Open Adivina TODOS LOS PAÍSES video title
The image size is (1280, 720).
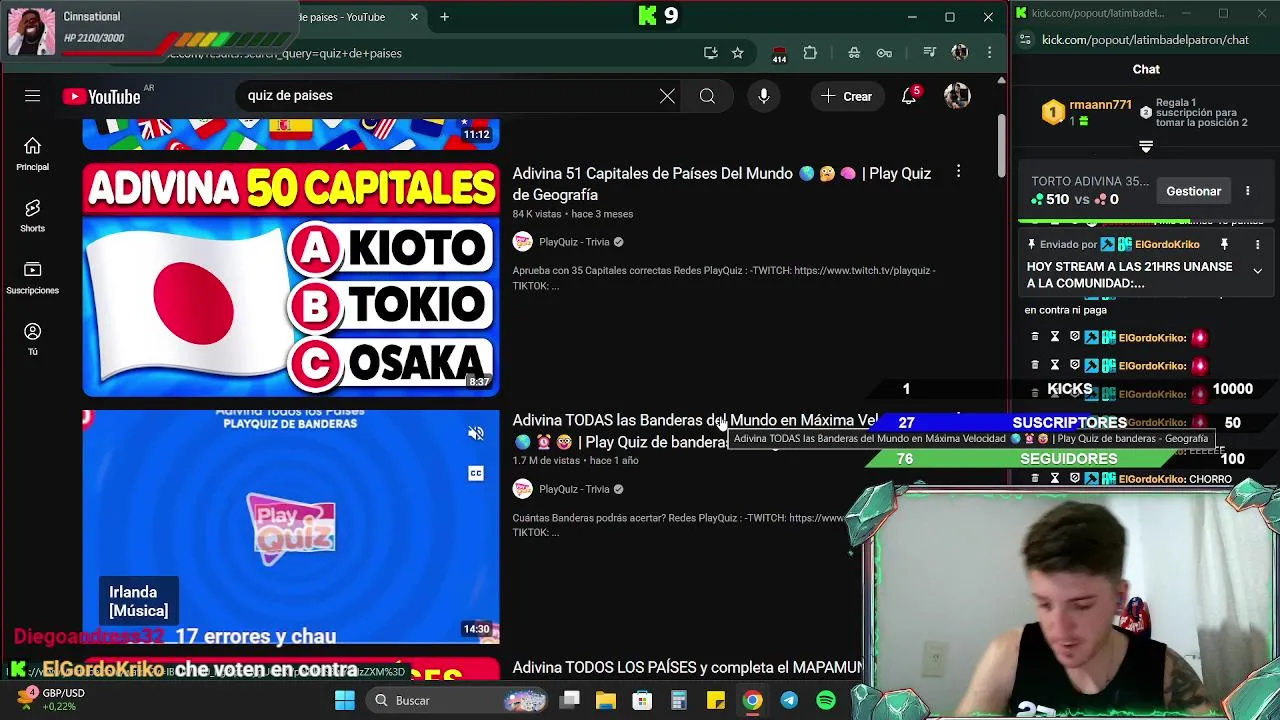pyautogui.click(x=687, y=667)
